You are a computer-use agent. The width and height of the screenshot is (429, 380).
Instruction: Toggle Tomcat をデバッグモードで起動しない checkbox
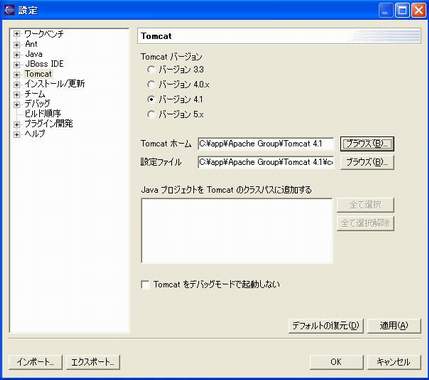(145, 285)
